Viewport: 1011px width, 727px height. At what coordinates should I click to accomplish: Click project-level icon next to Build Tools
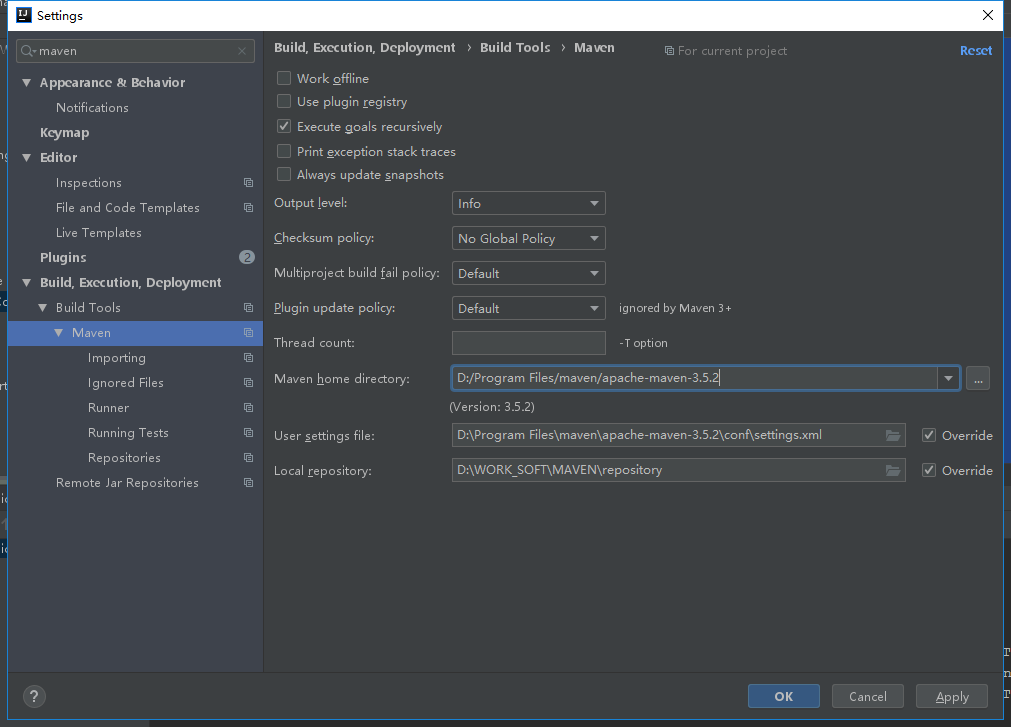(x=248, y=308)
